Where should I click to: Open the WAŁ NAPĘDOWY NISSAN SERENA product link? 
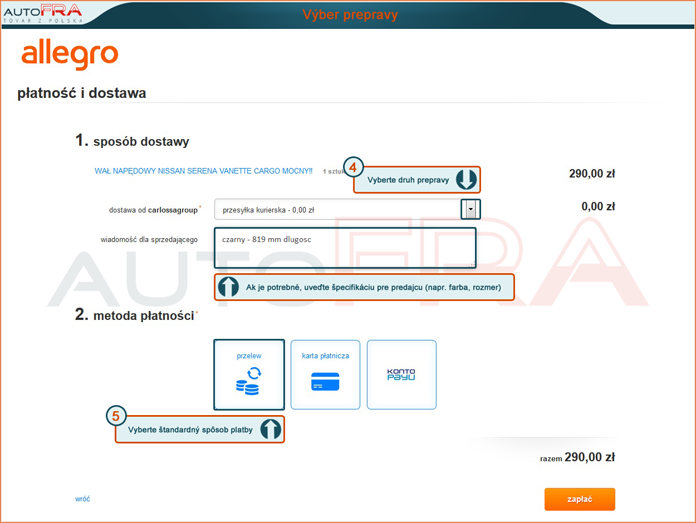203,171
